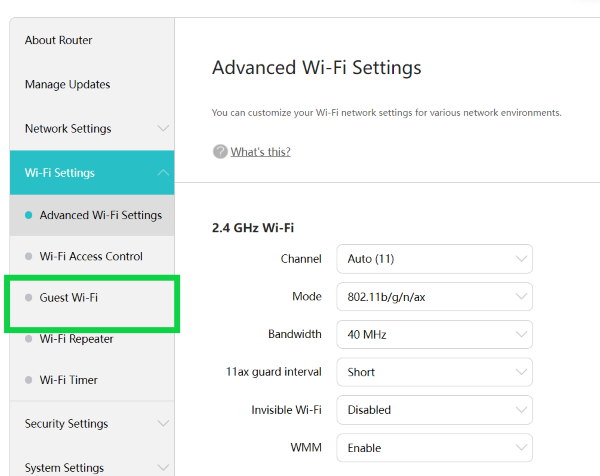Open the 2.4 GHz Channel dropdown
This screenshot has width=600, height=476.
point(434,259)
